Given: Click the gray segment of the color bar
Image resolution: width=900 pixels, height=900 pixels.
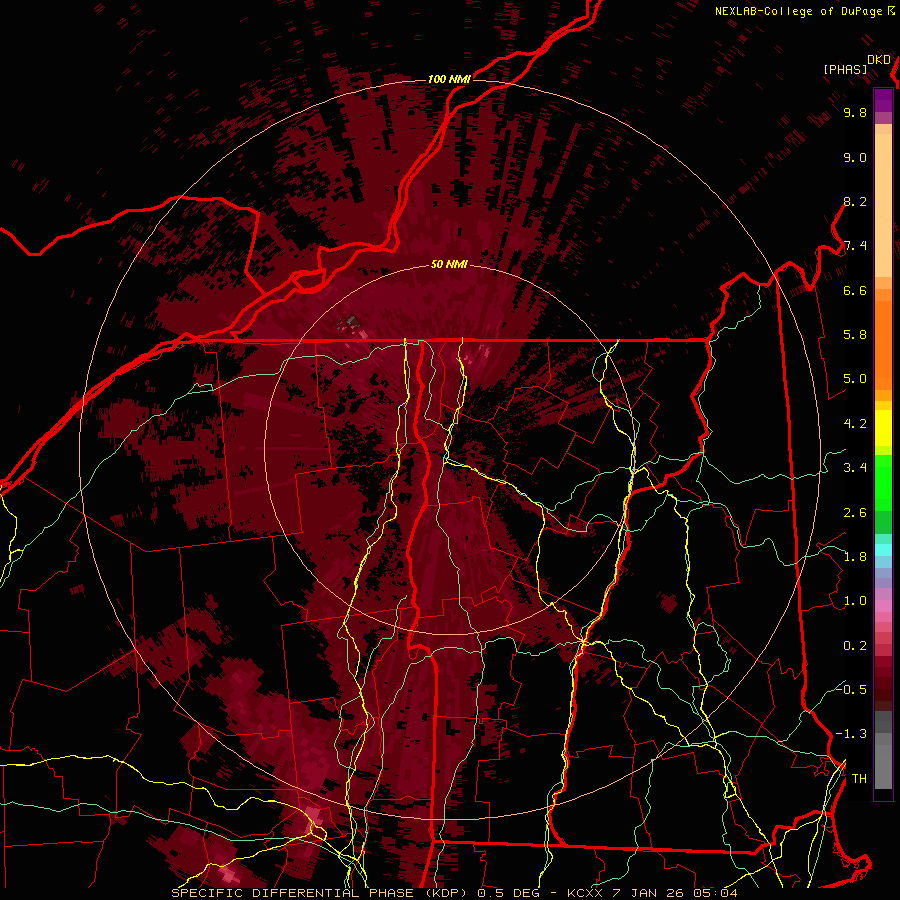Looking at the screenshot, I should [883, 749].
